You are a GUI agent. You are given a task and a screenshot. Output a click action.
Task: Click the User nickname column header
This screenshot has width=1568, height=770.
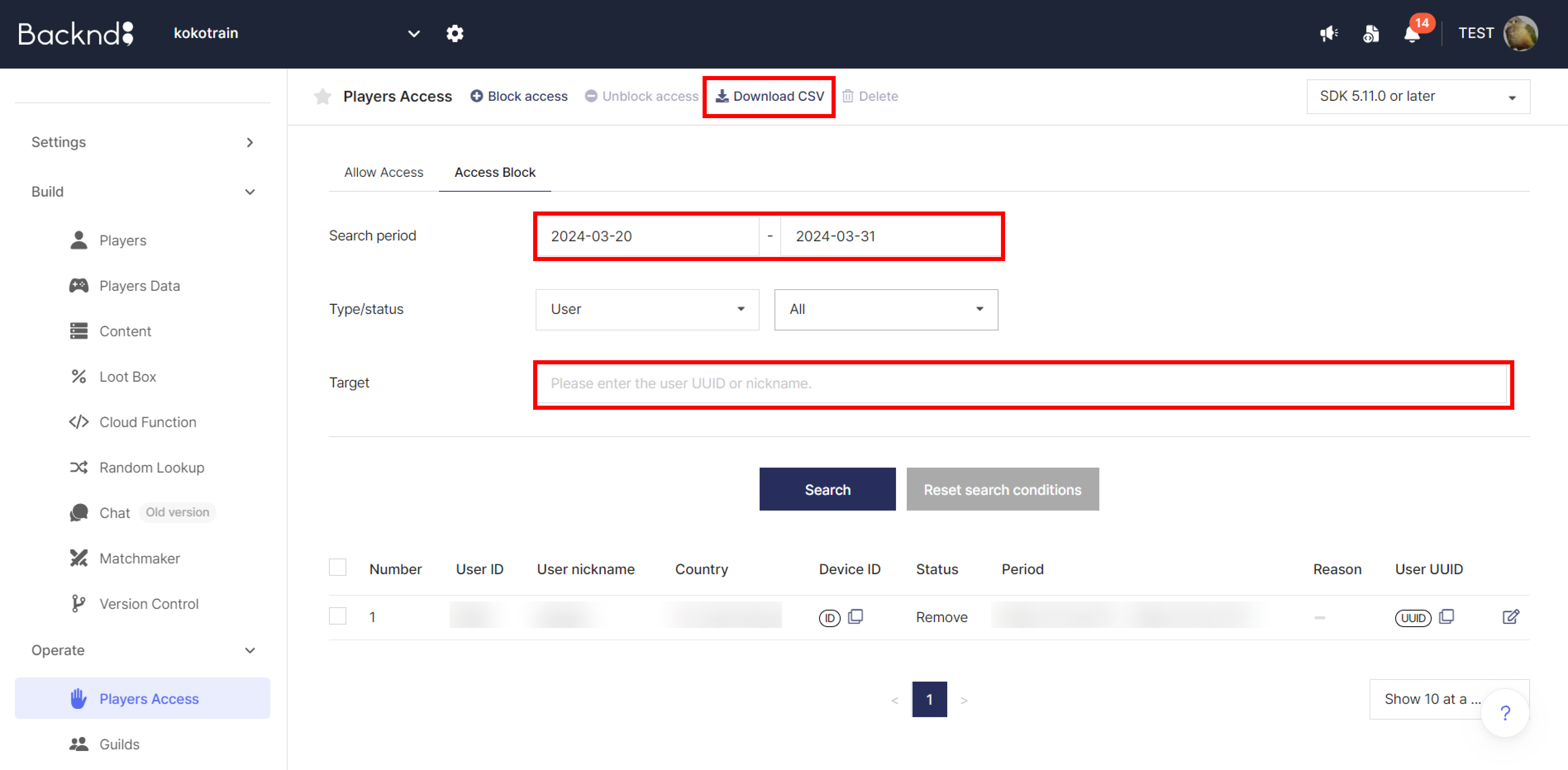point(586,569)
